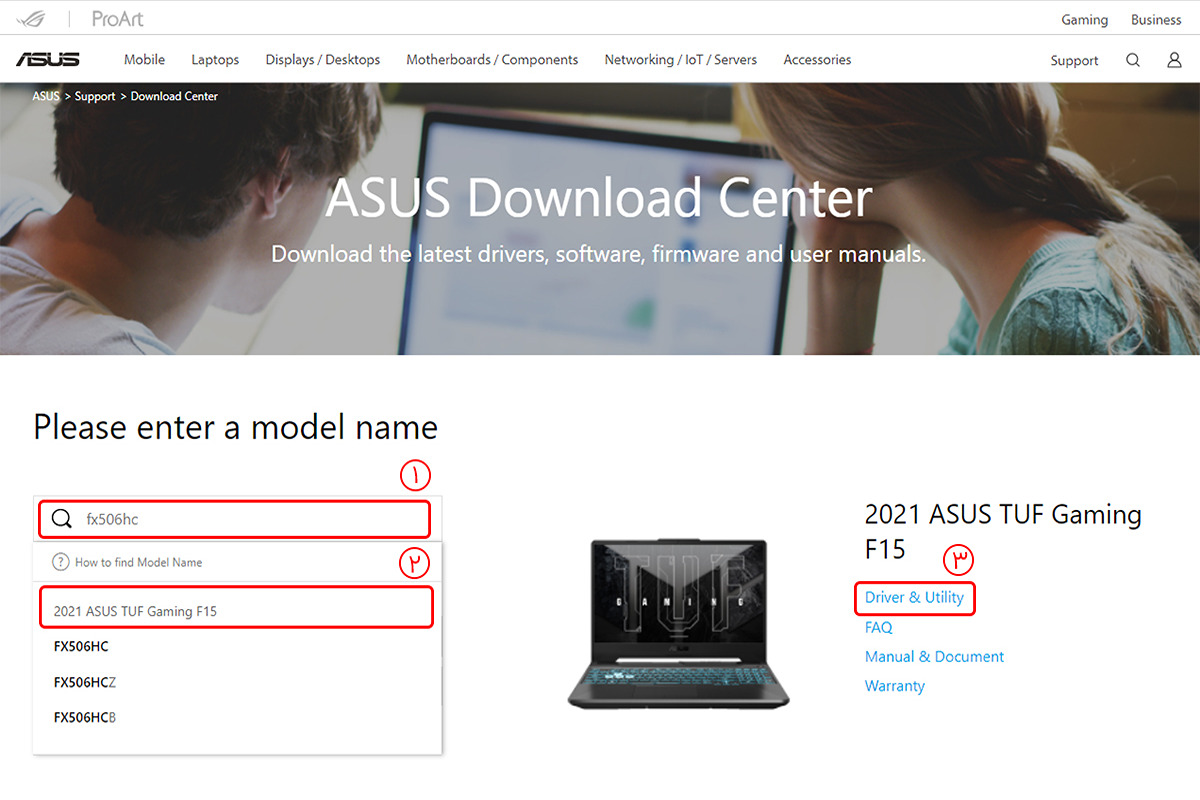The height and width of the screenshot is (800, 1200).
Task: Expand Networking / IoT / Servers menu
Action: [x=680, y=60]
